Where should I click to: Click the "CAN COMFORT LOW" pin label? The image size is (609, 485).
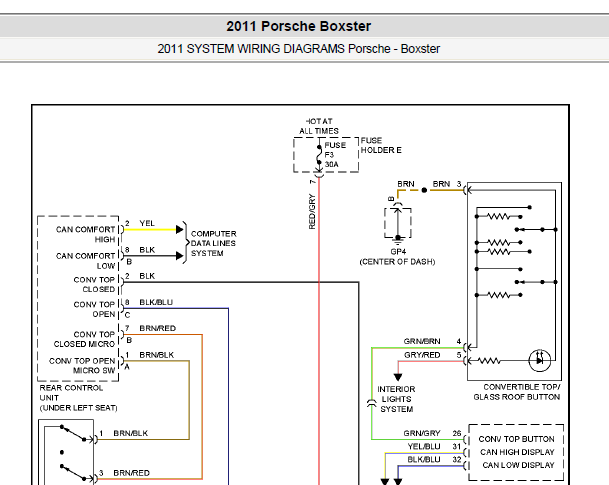click(x=85, y=261)
